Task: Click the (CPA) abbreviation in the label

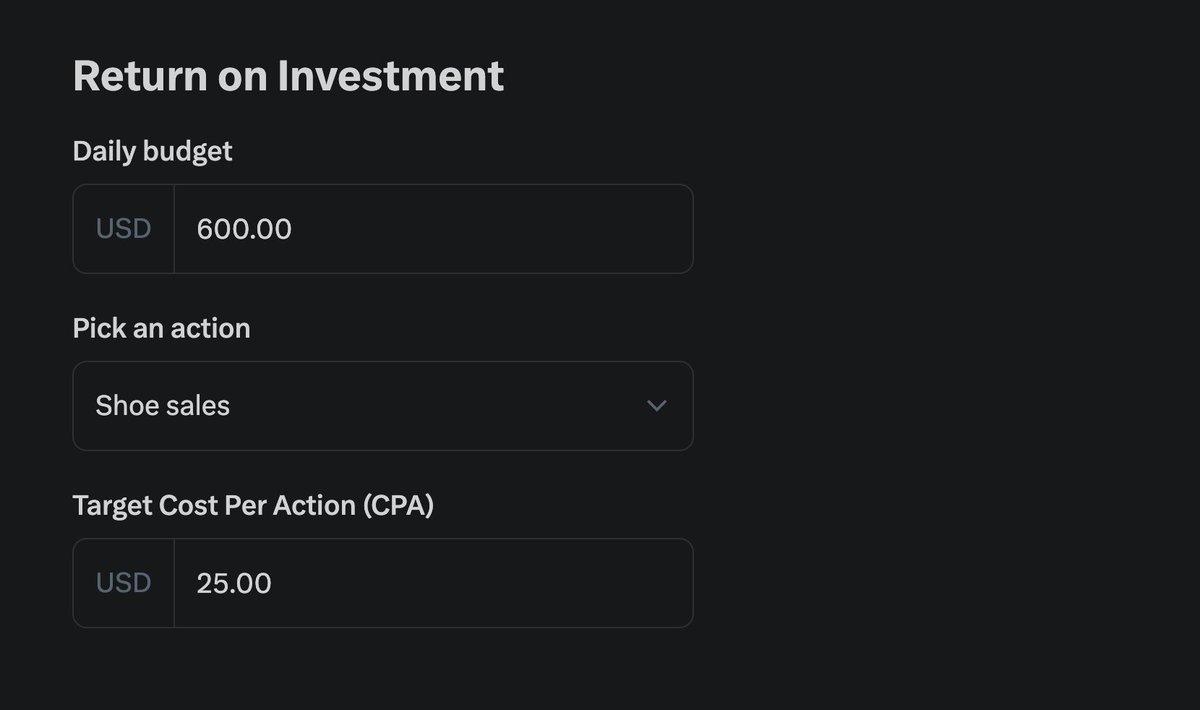Action: pyautogui.click(x=398, y=505)
